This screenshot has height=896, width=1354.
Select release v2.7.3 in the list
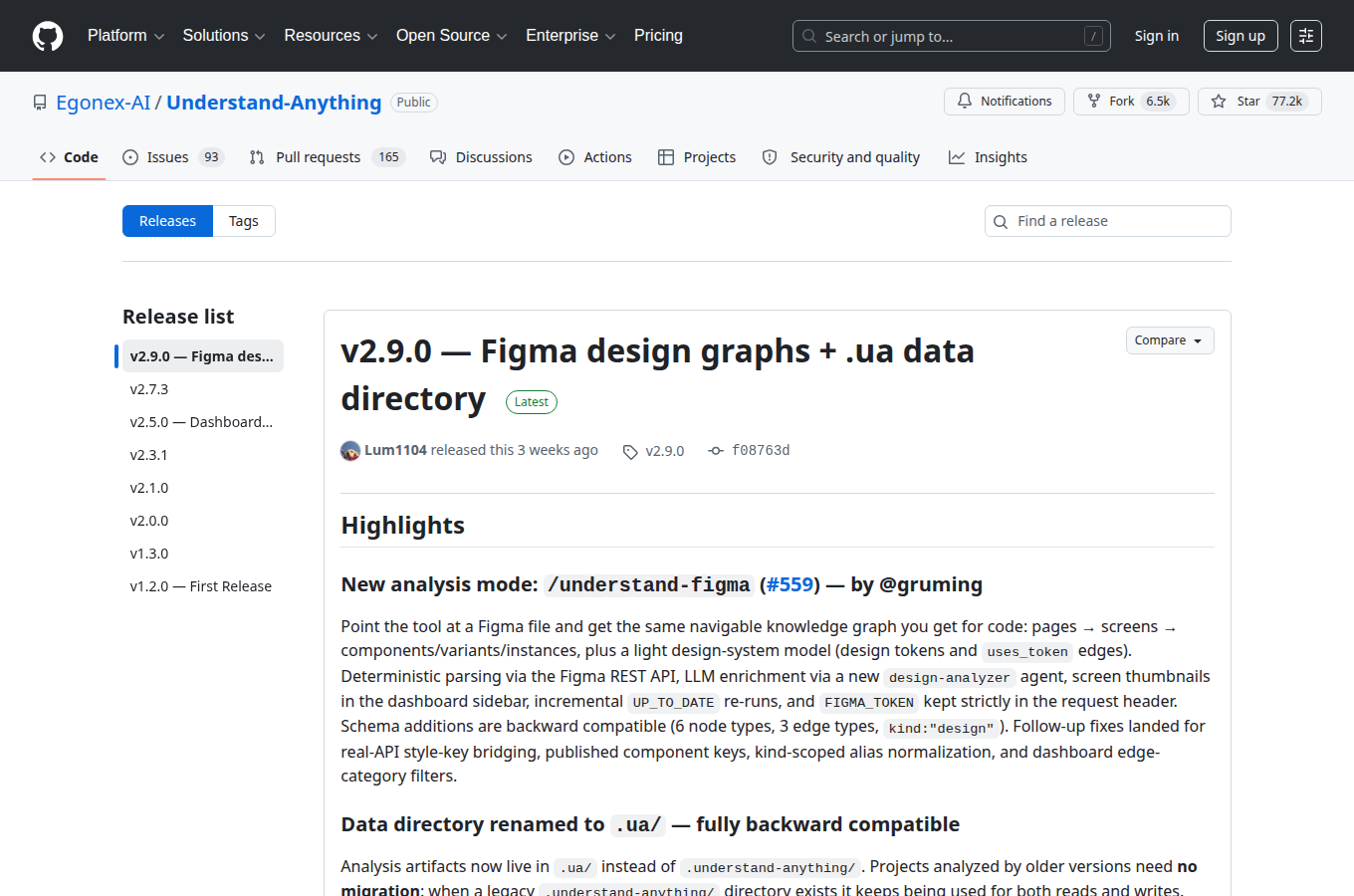[202, 389]
